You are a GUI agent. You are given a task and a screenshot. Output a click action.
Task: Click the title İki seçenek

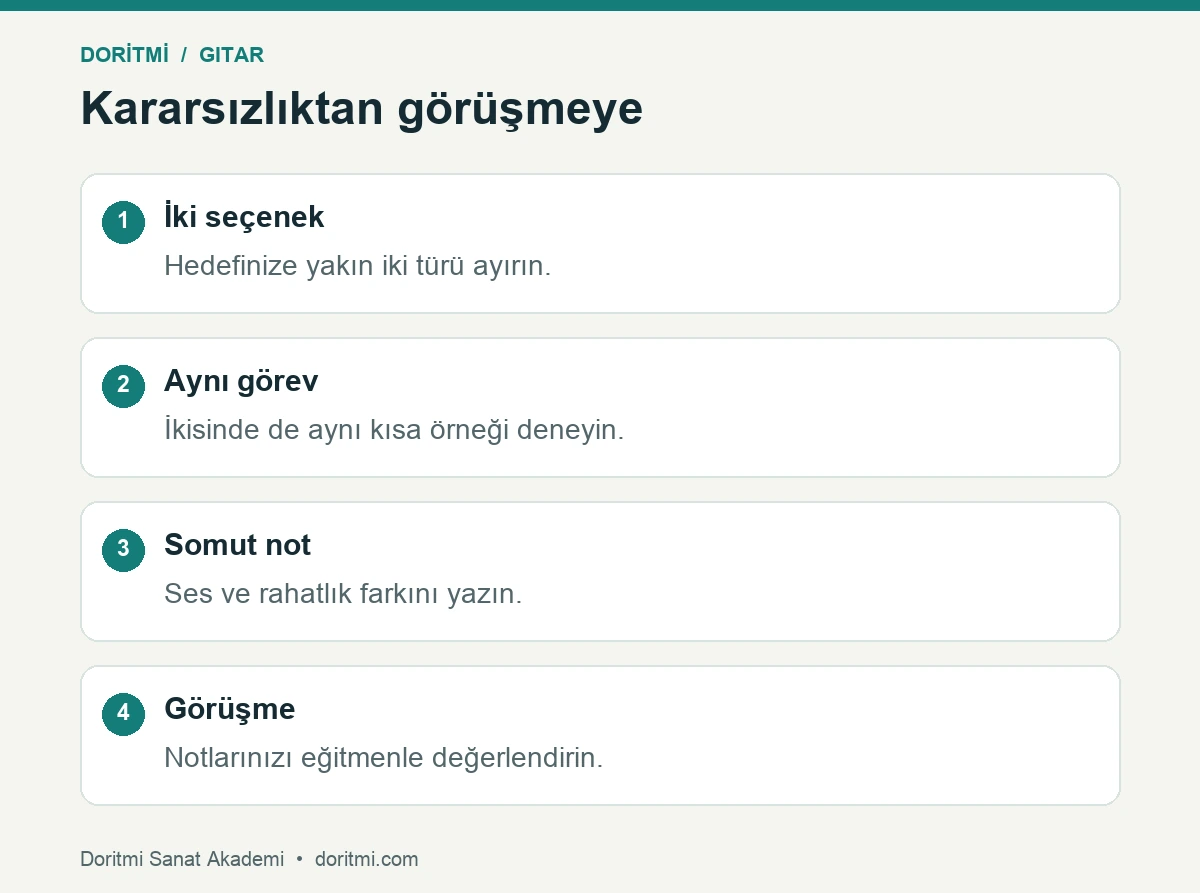pyautogui.click(x=244, y=217)
